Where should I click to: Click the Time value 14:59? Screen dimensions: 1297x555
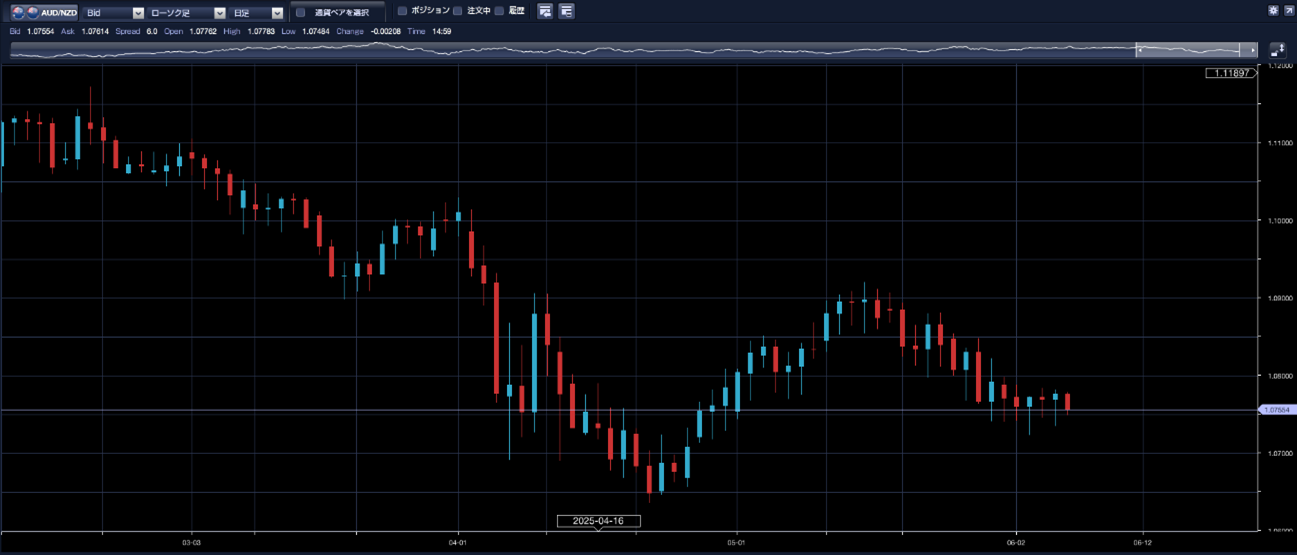(442, 31)
